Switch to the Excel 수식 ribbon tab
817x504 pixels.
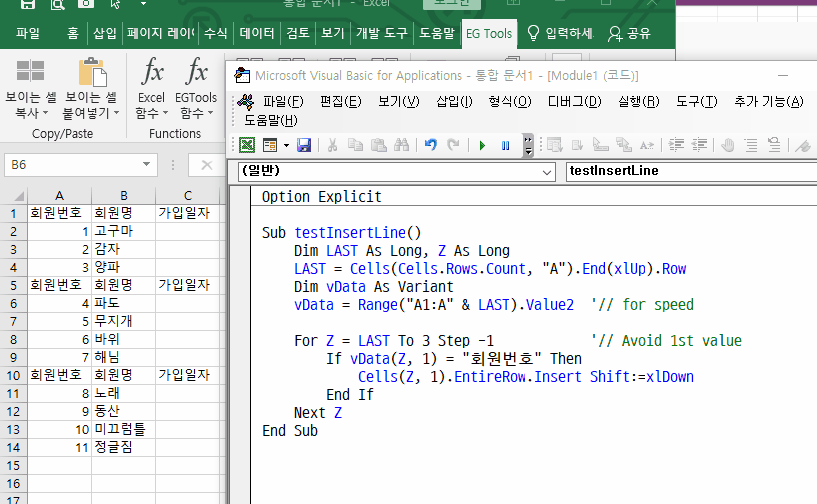pyautogui.click(x=216, y=33)
